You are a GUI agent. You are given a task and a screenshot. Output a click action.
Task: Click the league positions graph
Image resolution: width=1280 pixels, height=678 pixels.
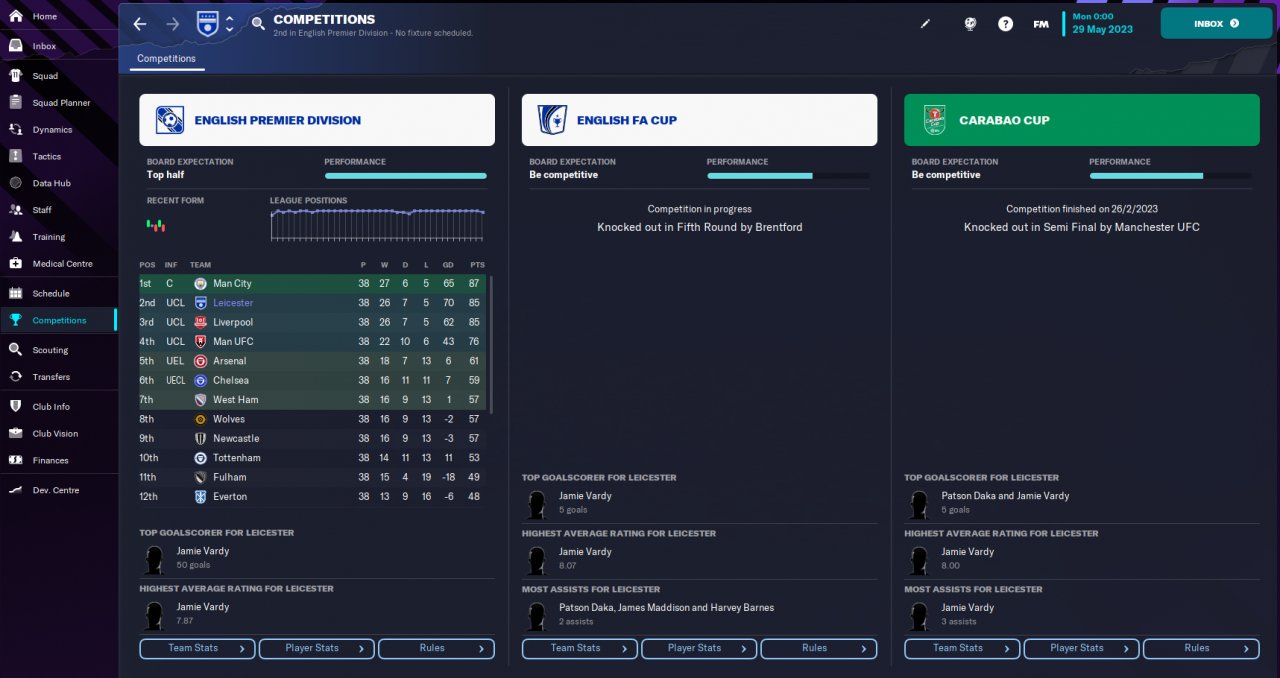click(x=378, y=224)
